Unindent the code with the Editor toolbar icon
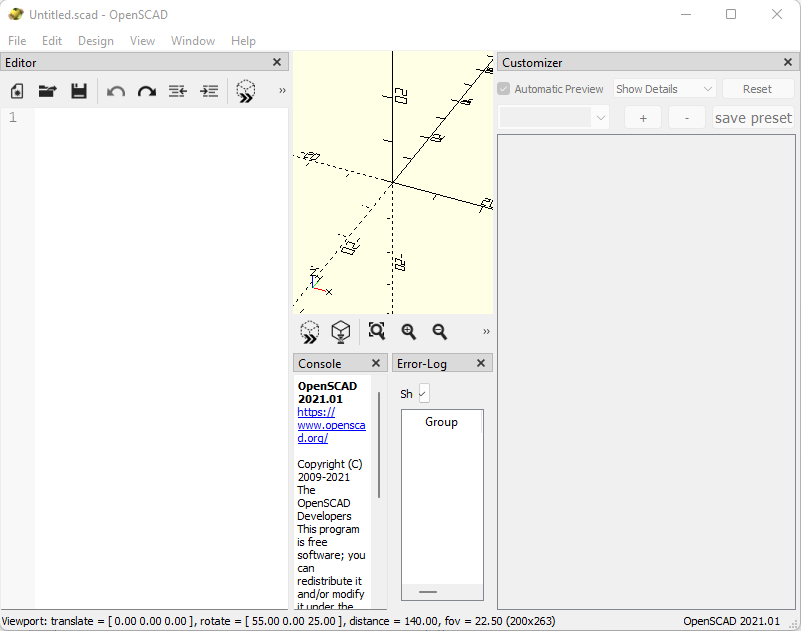Image resolution: width=801 pixels, height=631 pixels. 178,91
